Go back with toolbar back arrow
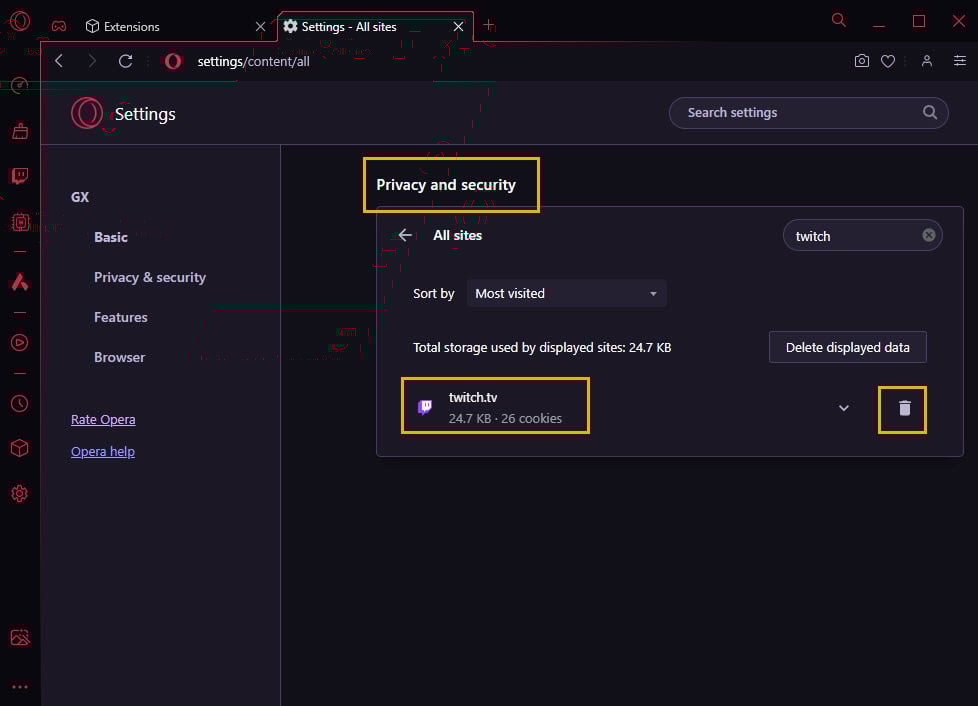Screen dimensions: 978x706 [59, 61]
